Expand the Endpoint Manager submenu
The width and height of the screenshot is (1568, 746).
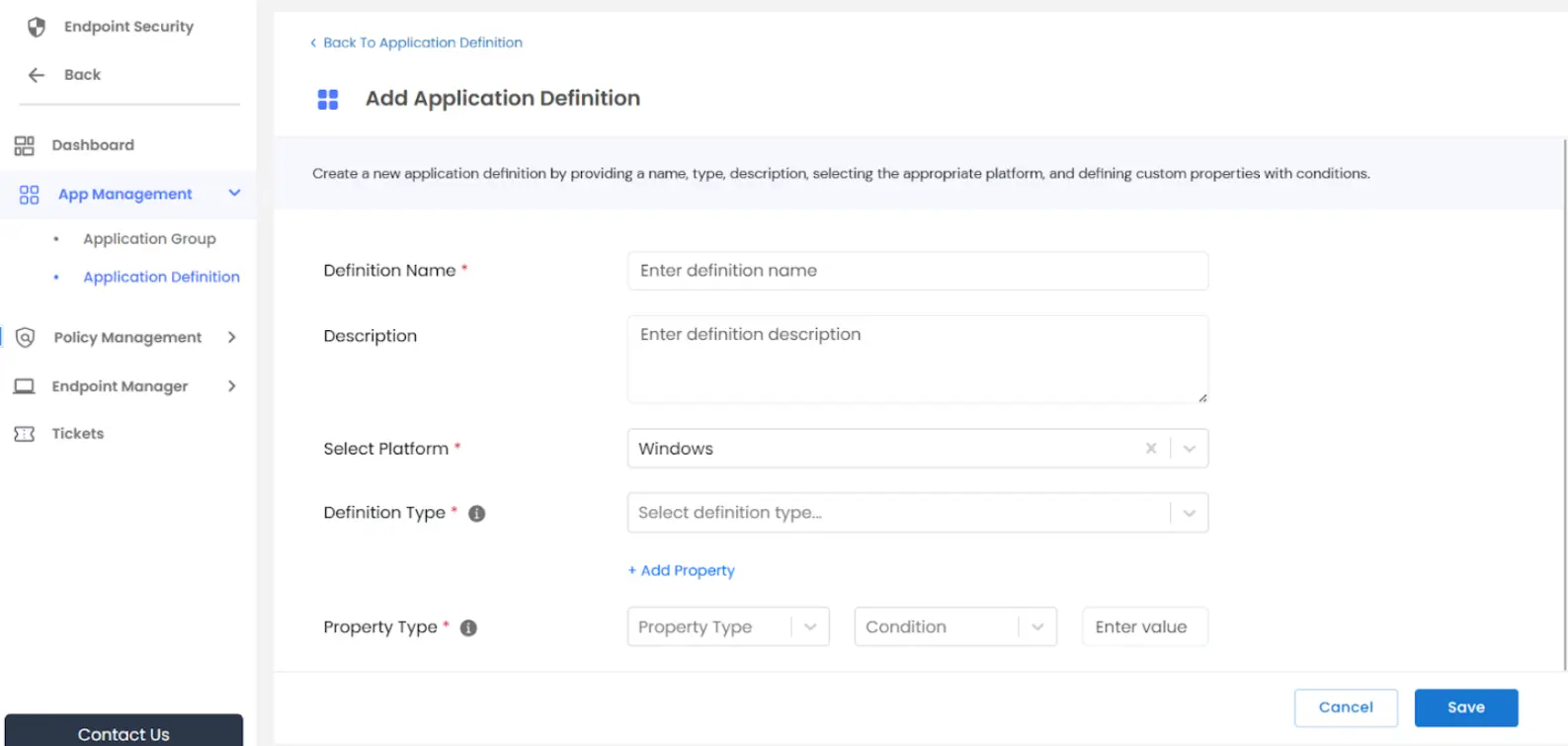[232, 386]
